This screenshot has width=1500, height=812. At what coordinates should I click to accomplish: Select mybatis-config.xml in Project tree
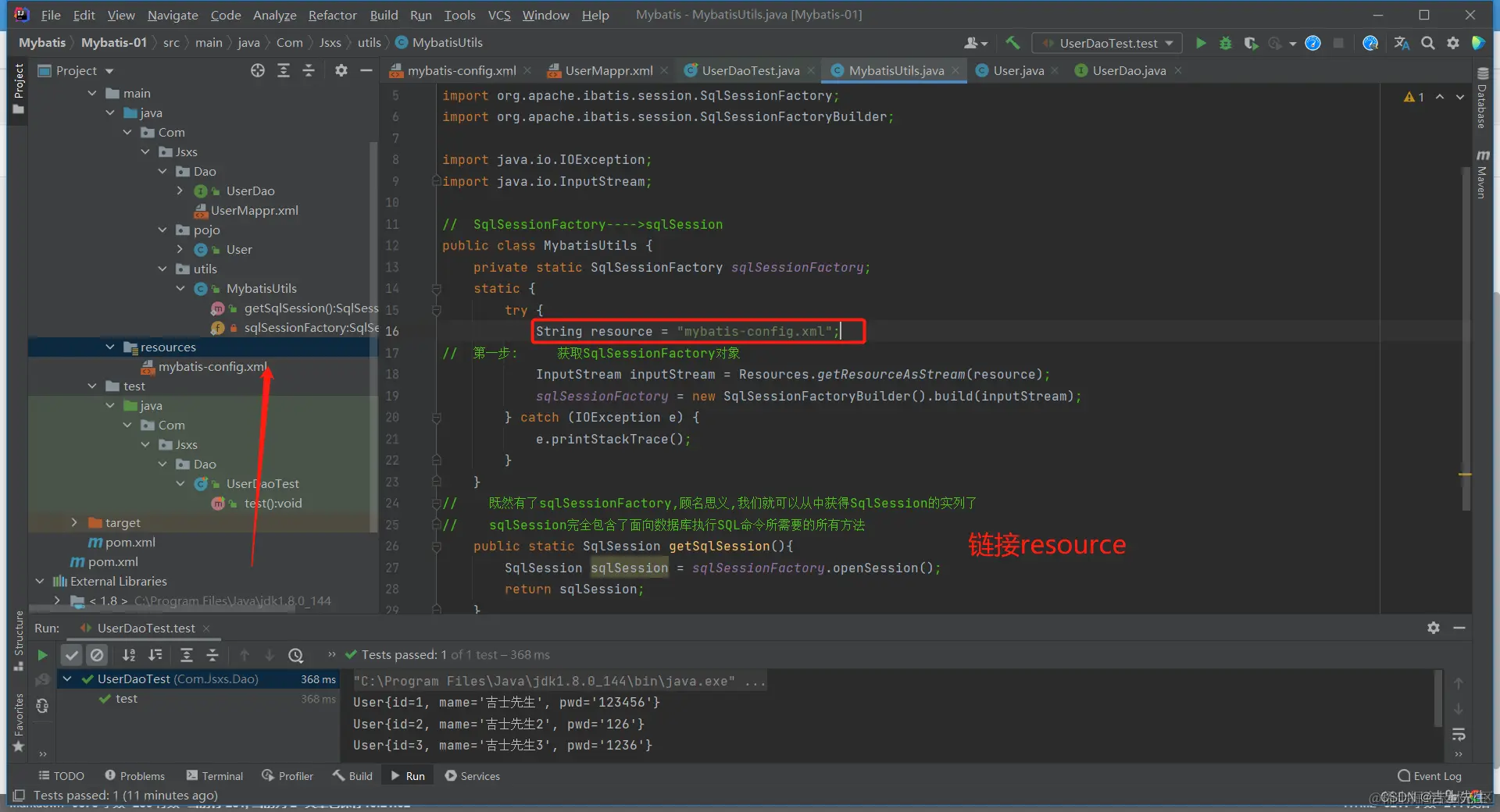click(203, 366)
